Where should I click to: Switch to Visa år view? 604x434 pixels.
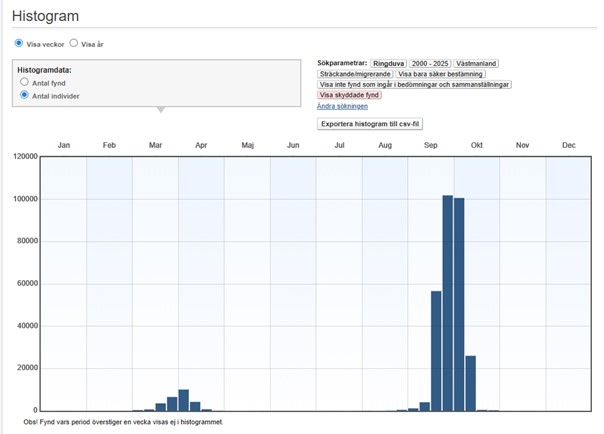pyautogui.click(x=73, y=43)
